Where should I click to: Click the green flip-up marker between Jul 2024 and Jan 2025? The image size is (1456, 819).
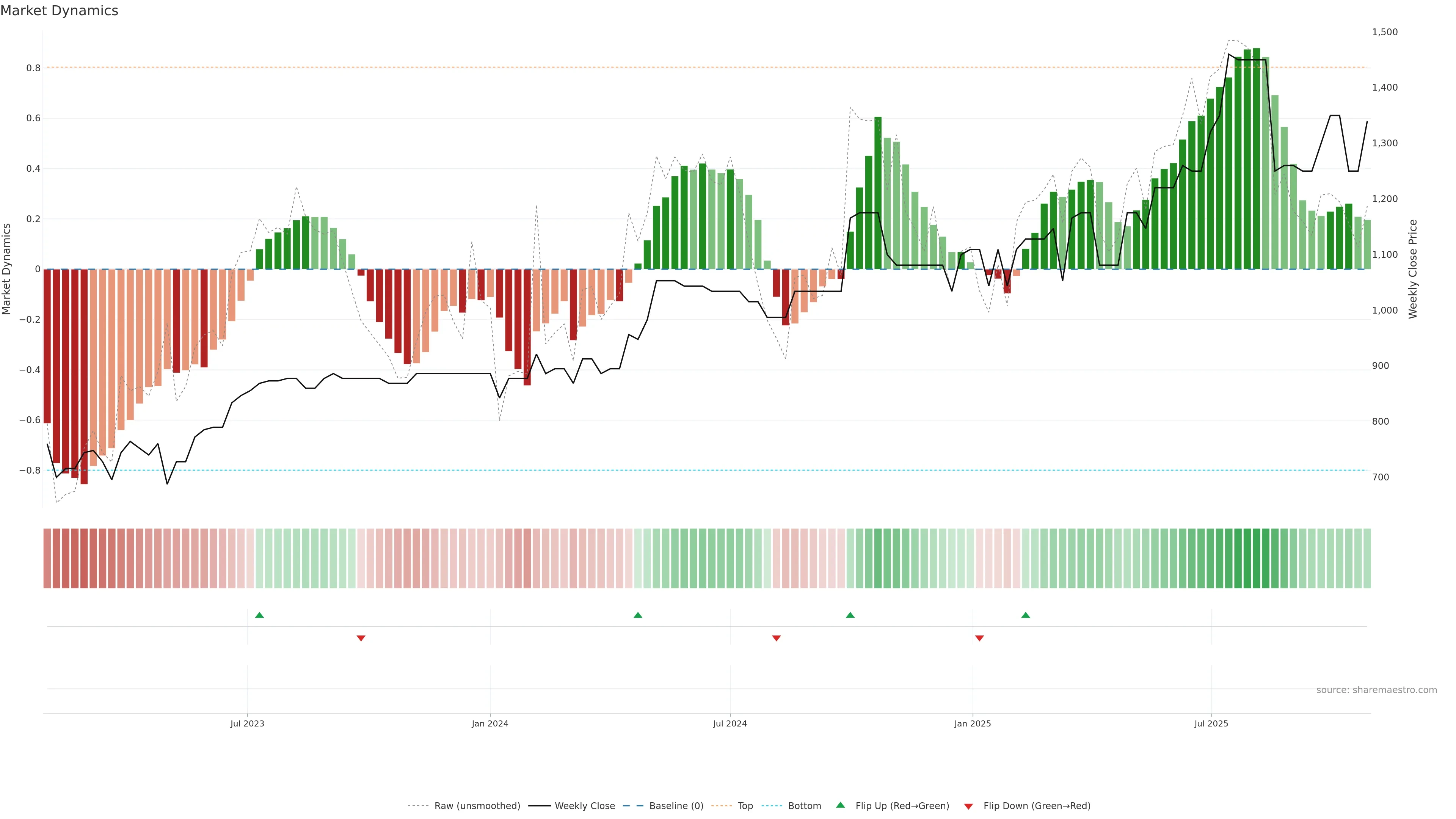coord(850,615)
